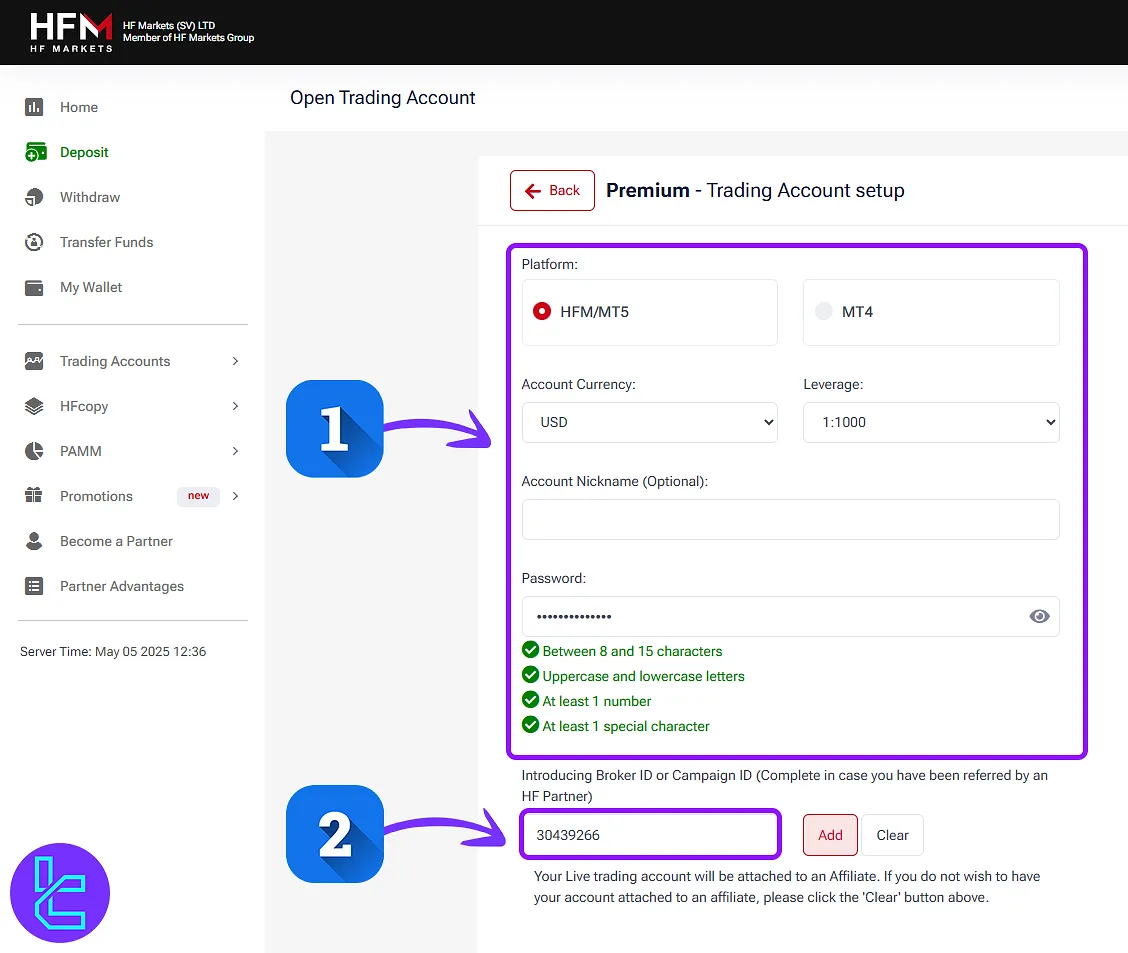The height and width of the screenshot is (953, 1128).
Task: Click the PAMM pie chart icon
Action: 34,451
